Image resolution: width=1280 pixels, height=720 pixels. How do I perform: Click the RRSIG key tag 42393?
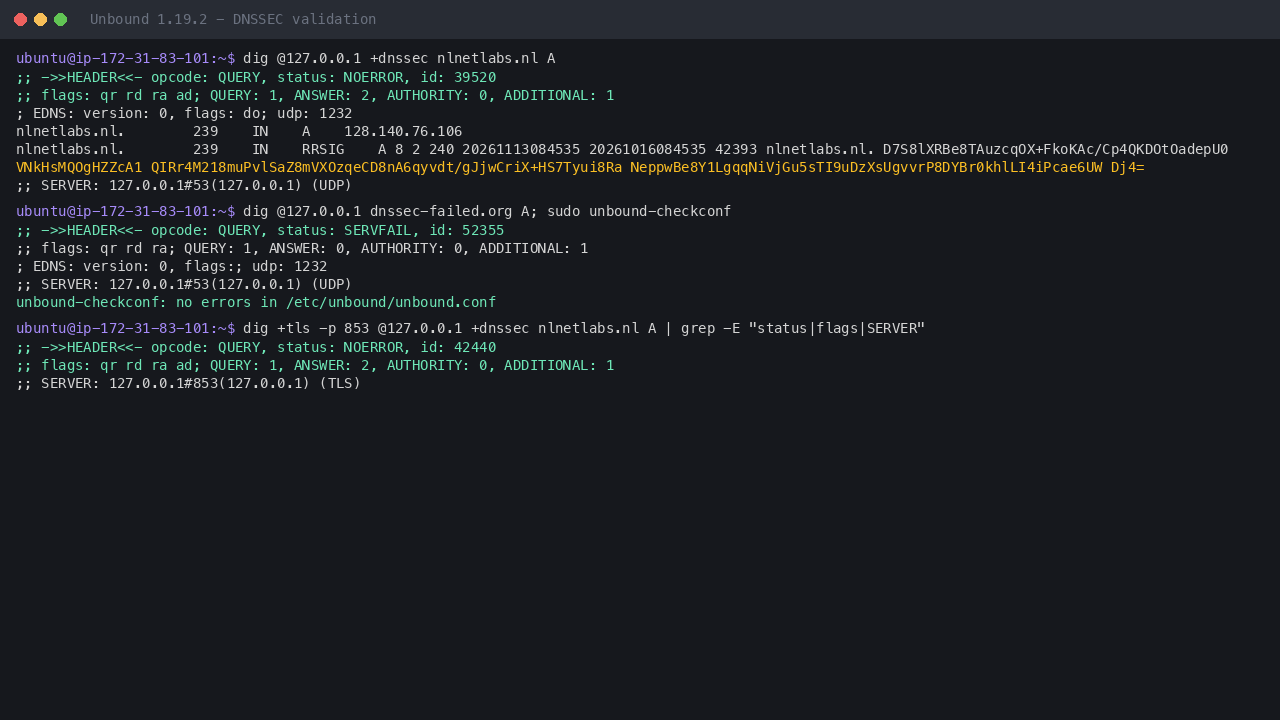736,149
